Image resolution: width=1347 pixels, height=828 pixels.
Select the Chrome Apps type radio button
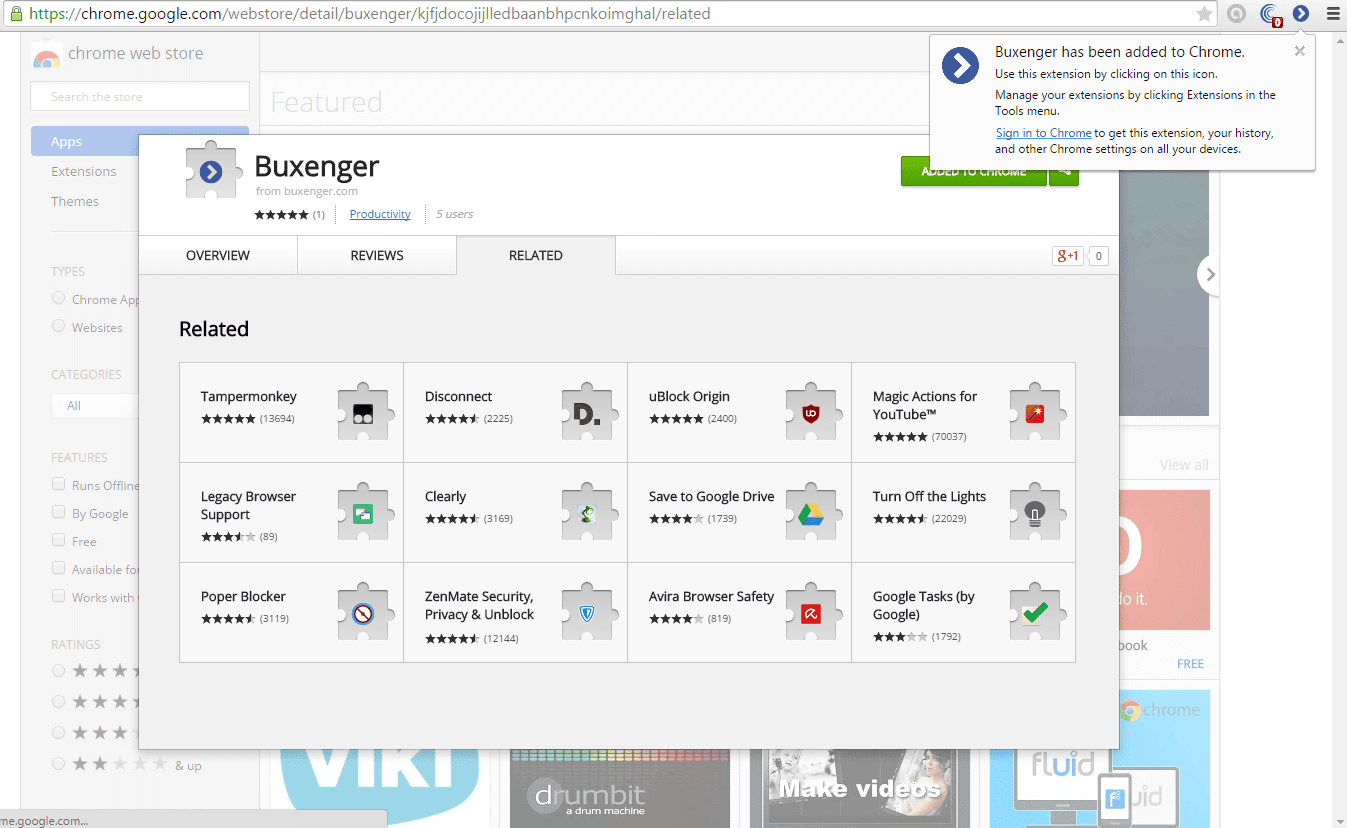pos(58,298)
